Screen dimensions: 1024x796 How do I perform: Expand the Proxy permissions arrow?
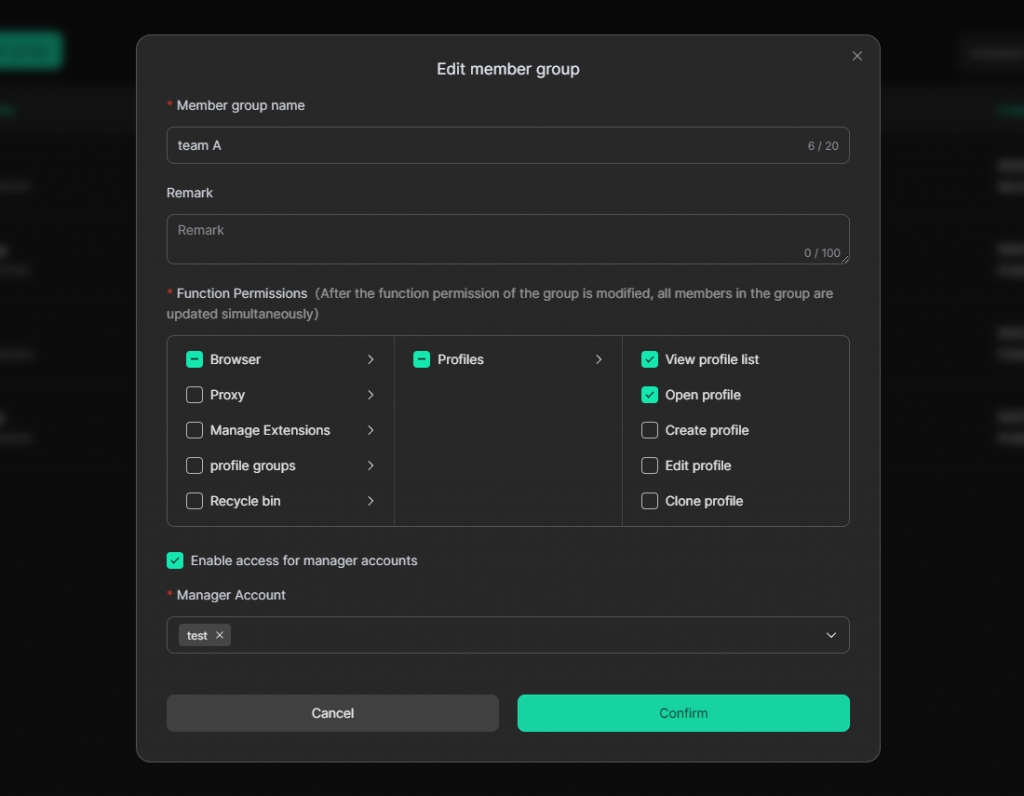tap(370, 395)
